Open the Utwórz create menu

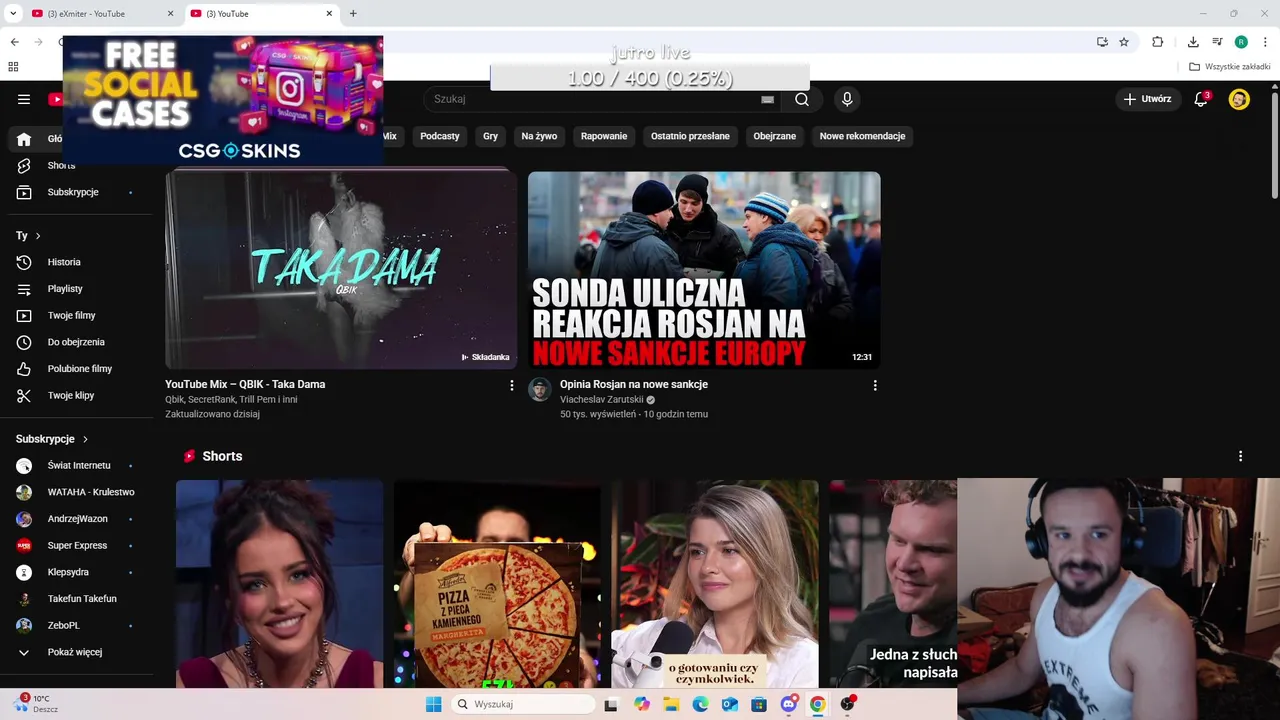click(x=1147, y=99)
